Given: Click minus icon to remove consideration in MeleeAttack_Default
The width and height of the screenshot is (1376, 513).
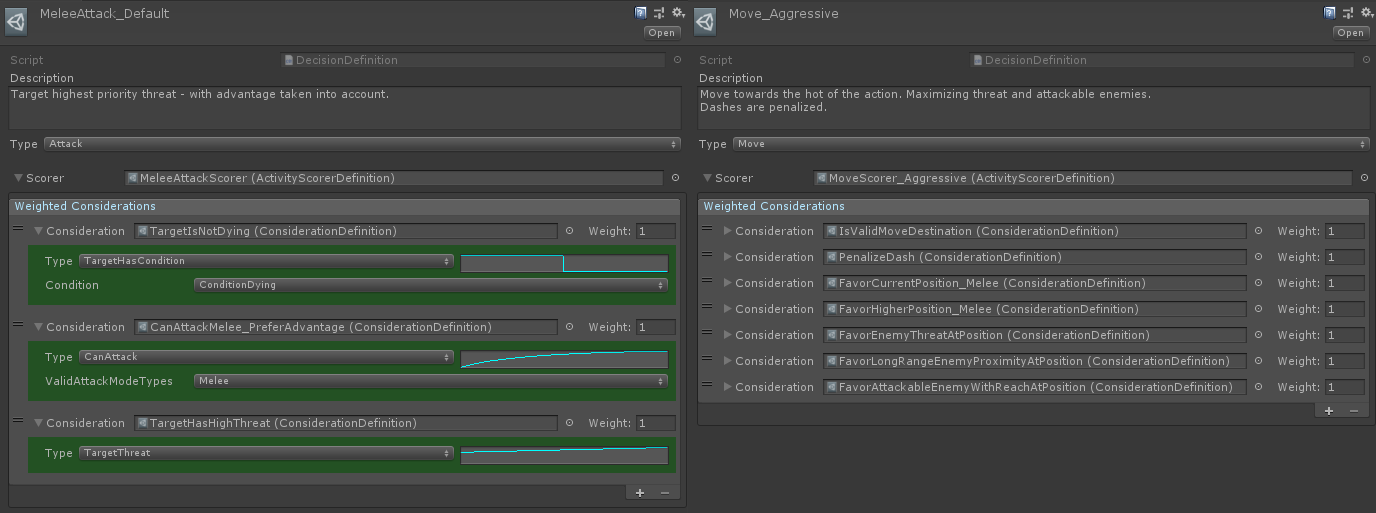Looking at the screenshot, I should pos(665,493).
